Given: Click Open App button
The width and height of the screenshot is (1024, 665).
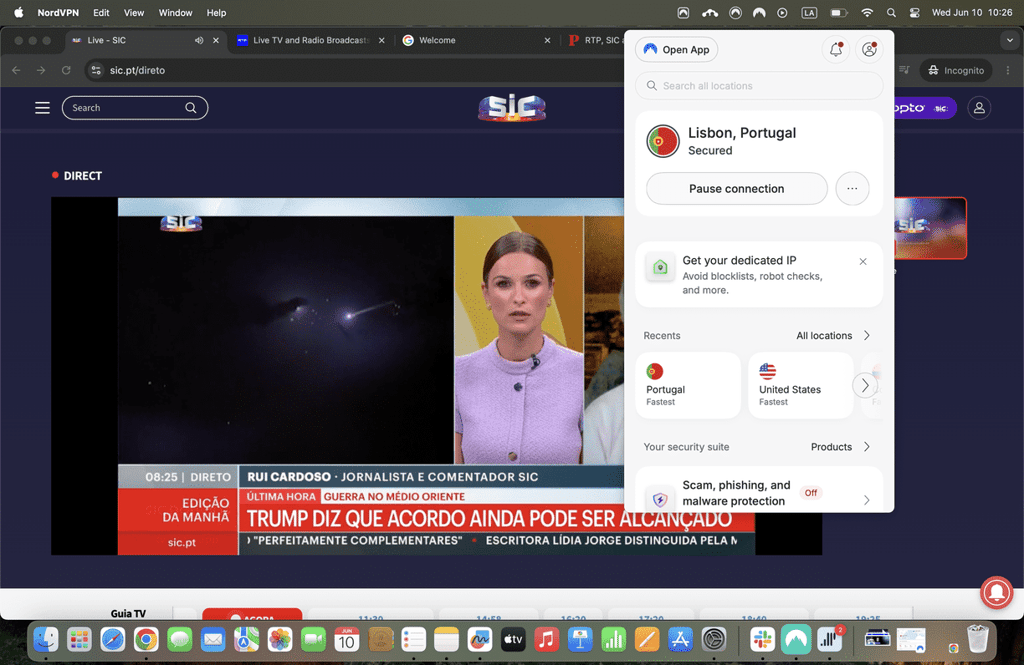Looking at the screenshot, I should tap(677, 50).
